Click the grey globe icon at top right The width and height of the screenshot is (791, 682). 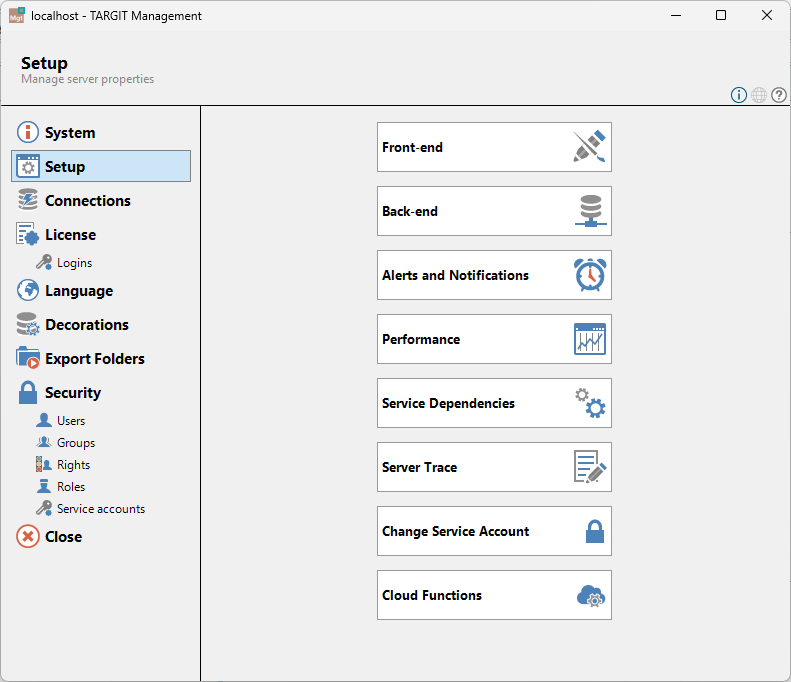[759, 95]
